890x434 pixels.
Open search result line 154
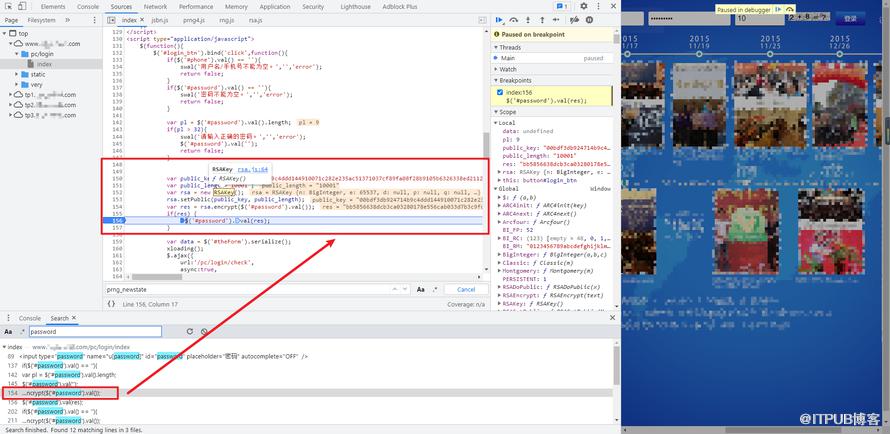click(307, 393)
